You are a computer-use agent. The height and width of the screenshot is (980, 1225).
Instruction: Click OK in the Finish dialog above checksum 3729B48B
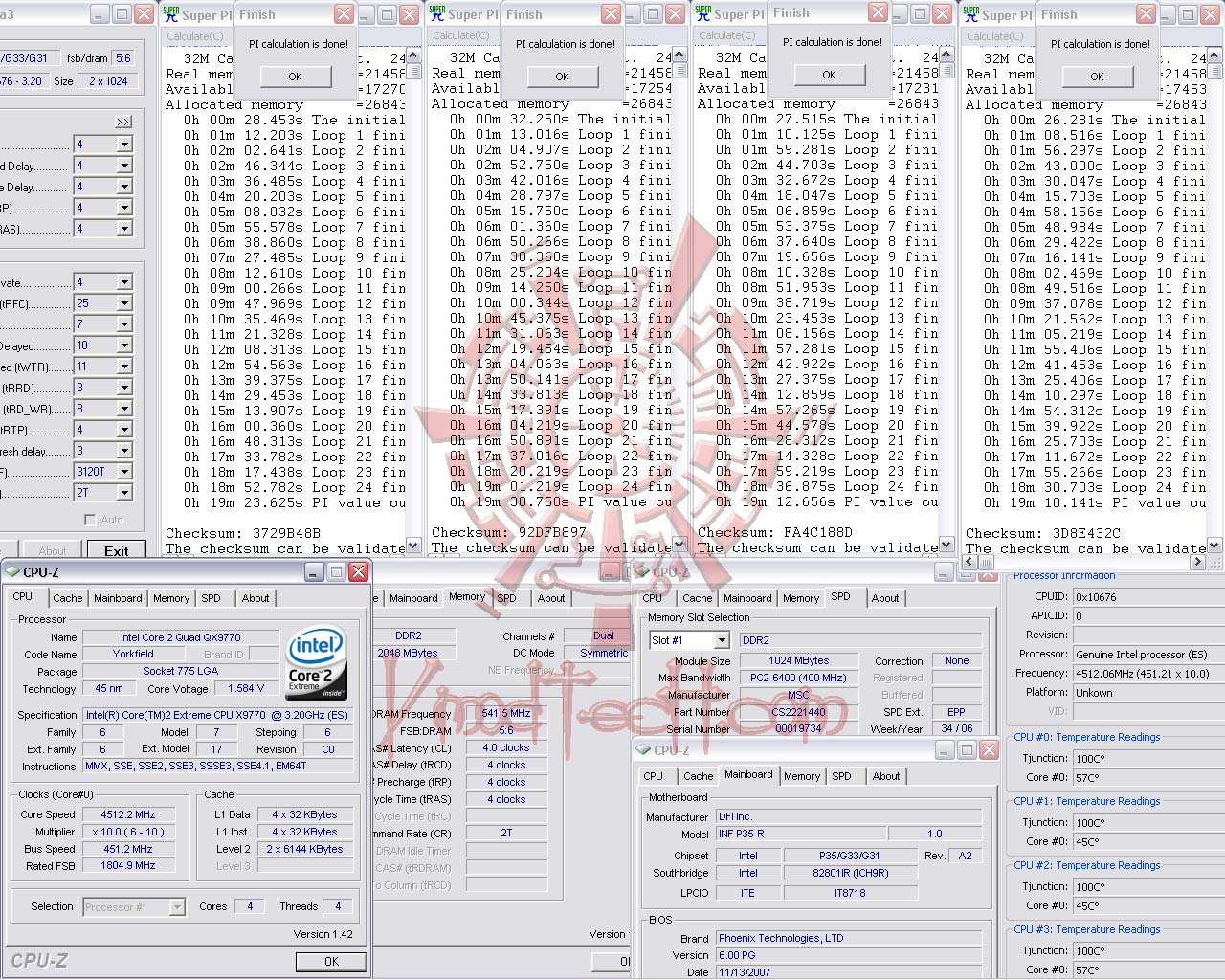tap(295, 77)
